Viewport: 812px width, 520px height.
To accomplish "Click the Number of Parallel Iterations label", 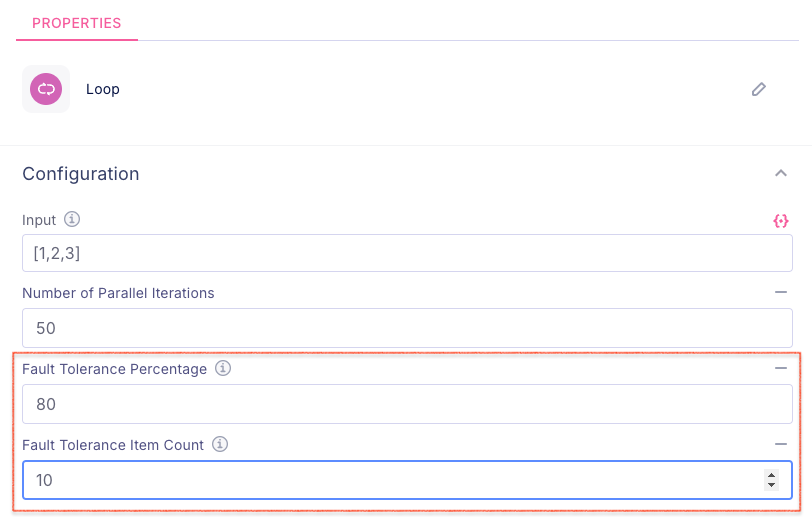I will (x=118, y=293).
